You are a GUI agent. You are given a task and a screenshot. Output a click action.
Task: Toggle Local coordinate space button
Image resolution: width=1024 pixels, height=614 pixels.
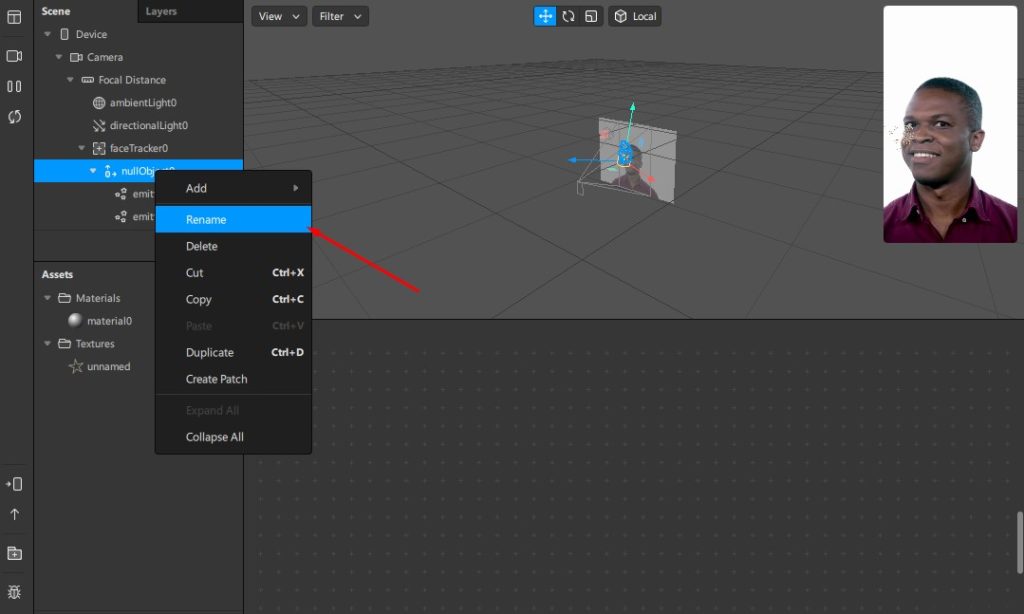tap(636, 16)
